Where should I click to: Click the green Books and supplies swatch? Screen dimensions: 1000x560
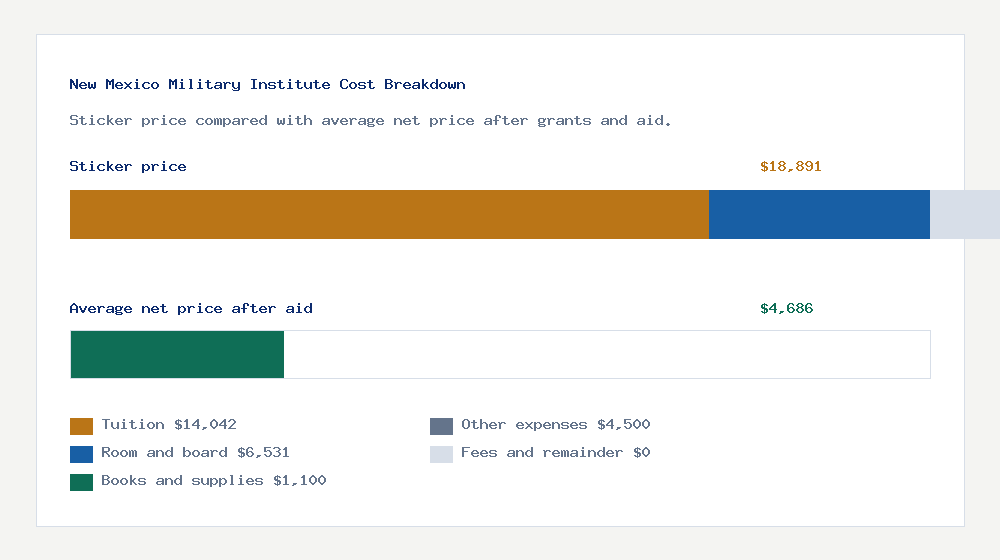81,482
